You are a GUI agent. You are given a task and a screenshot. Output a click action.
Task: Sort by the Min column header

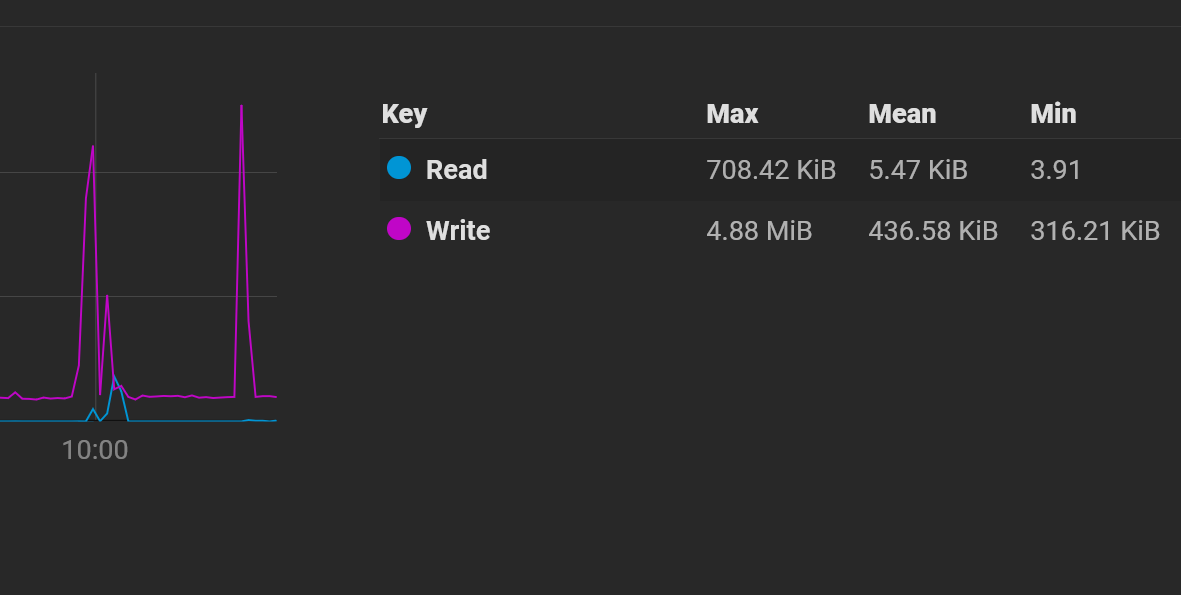pyautogui.click(x=1053, y=114)
